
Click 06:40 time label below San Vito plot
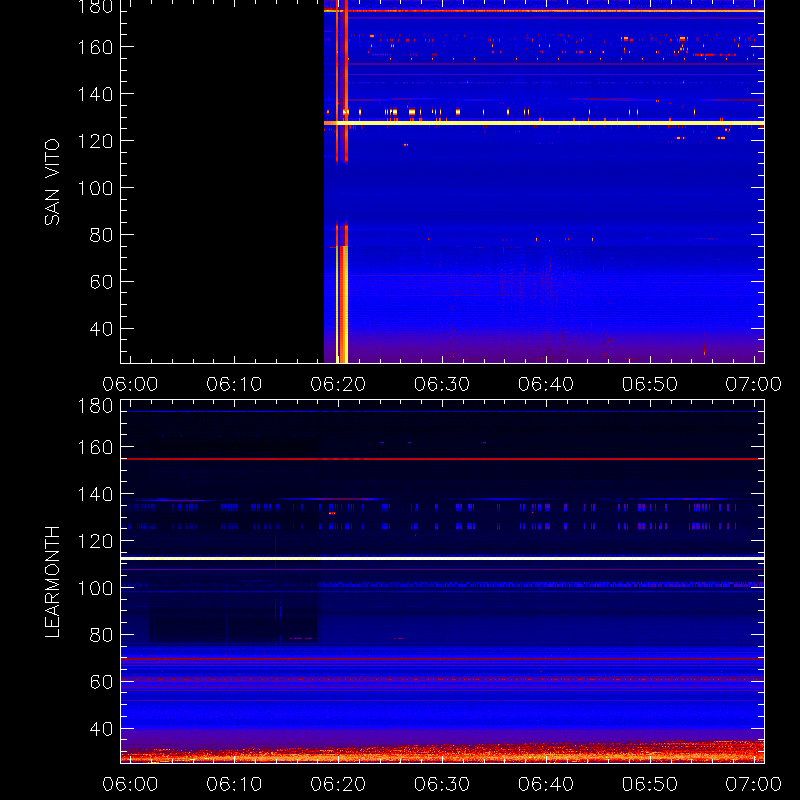point(546,384)
